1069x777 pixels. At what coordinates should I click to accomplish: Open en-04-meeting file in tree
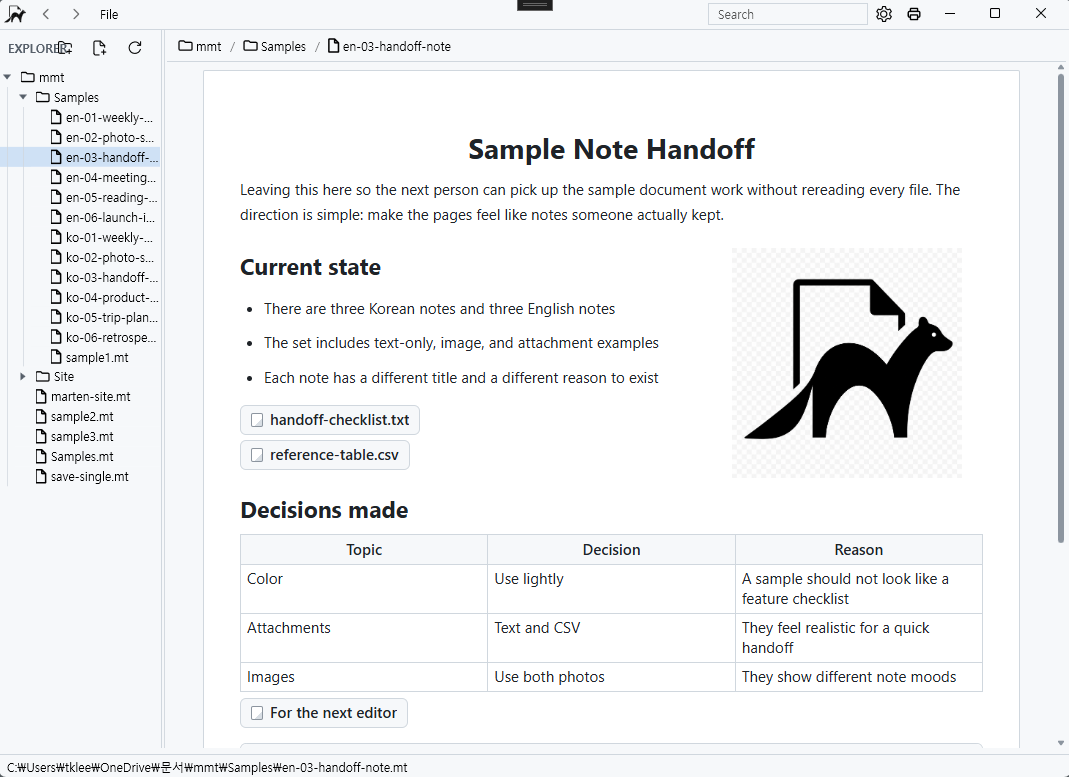[104, 177]
